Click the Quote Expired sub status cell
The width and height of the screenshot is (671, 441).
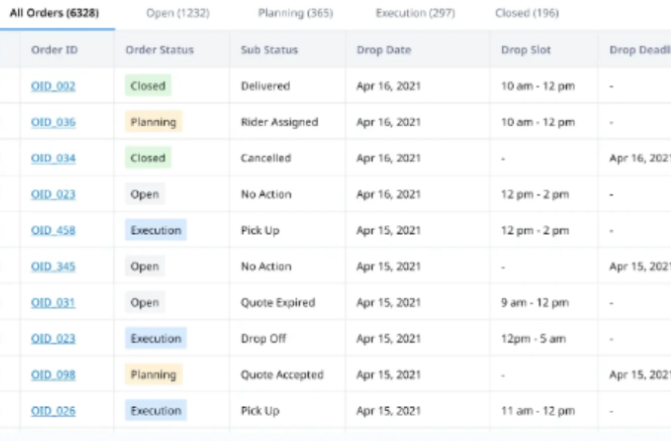(x=278, y=303)
